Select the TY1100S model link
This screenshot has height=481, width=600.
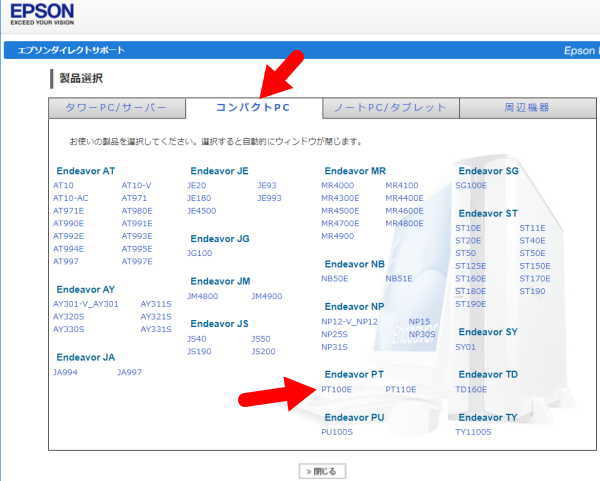(x=473, y=432)
